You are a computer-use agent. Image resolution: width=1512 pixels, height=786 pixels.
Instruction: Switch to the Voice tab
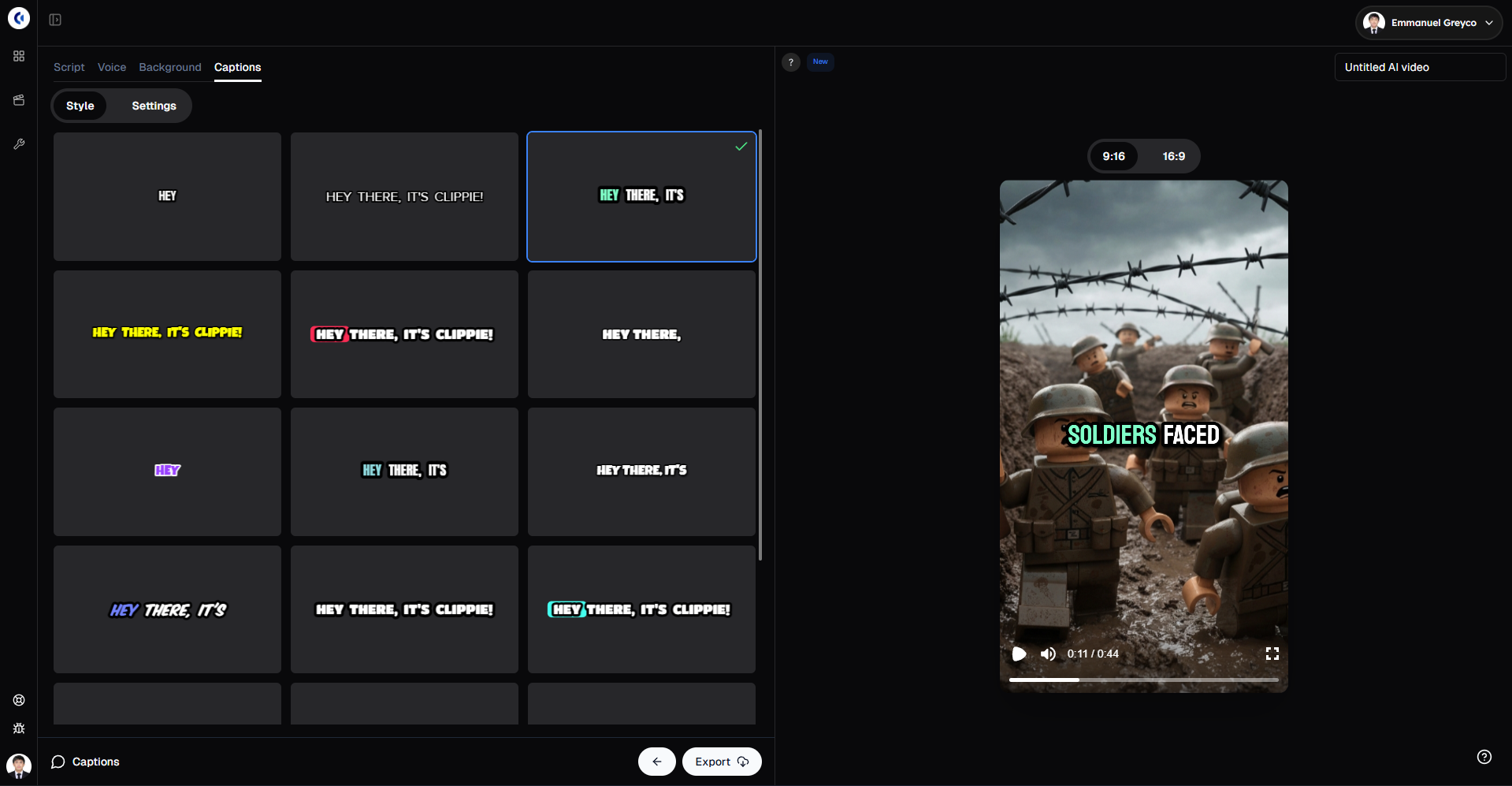pyautogui.click(x=112, y=67)
